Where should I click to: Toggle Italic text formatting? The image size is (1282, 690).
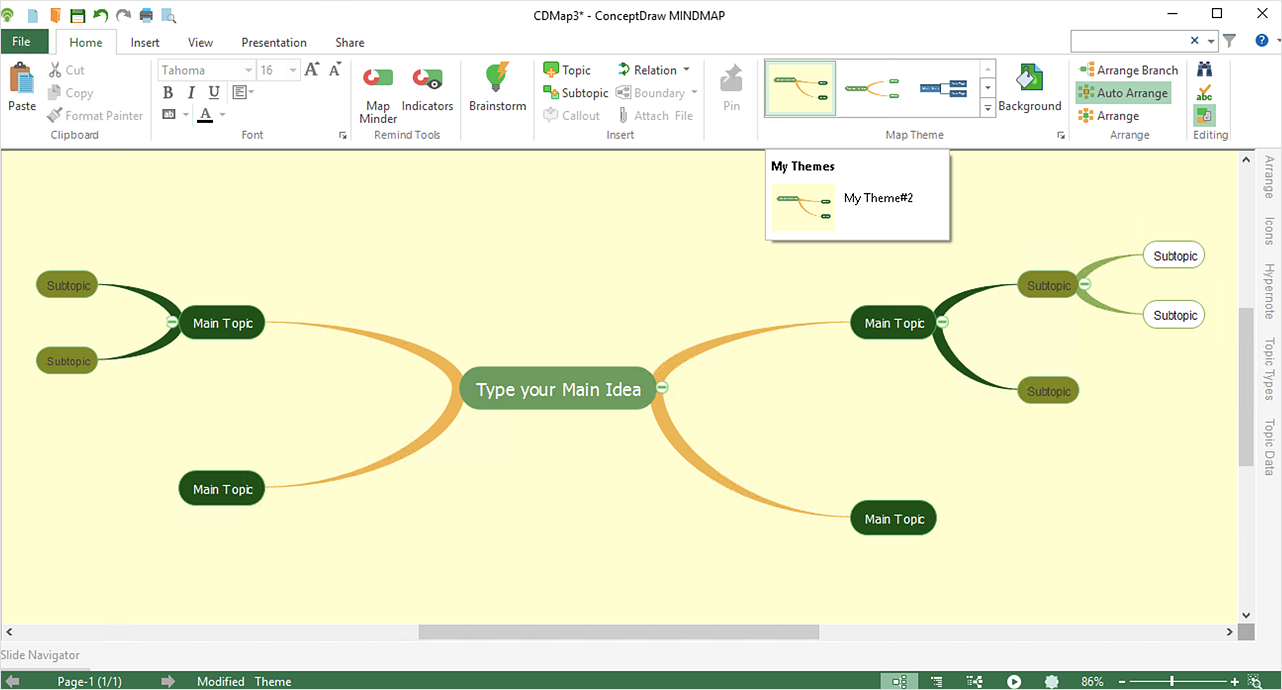point(191,93)
